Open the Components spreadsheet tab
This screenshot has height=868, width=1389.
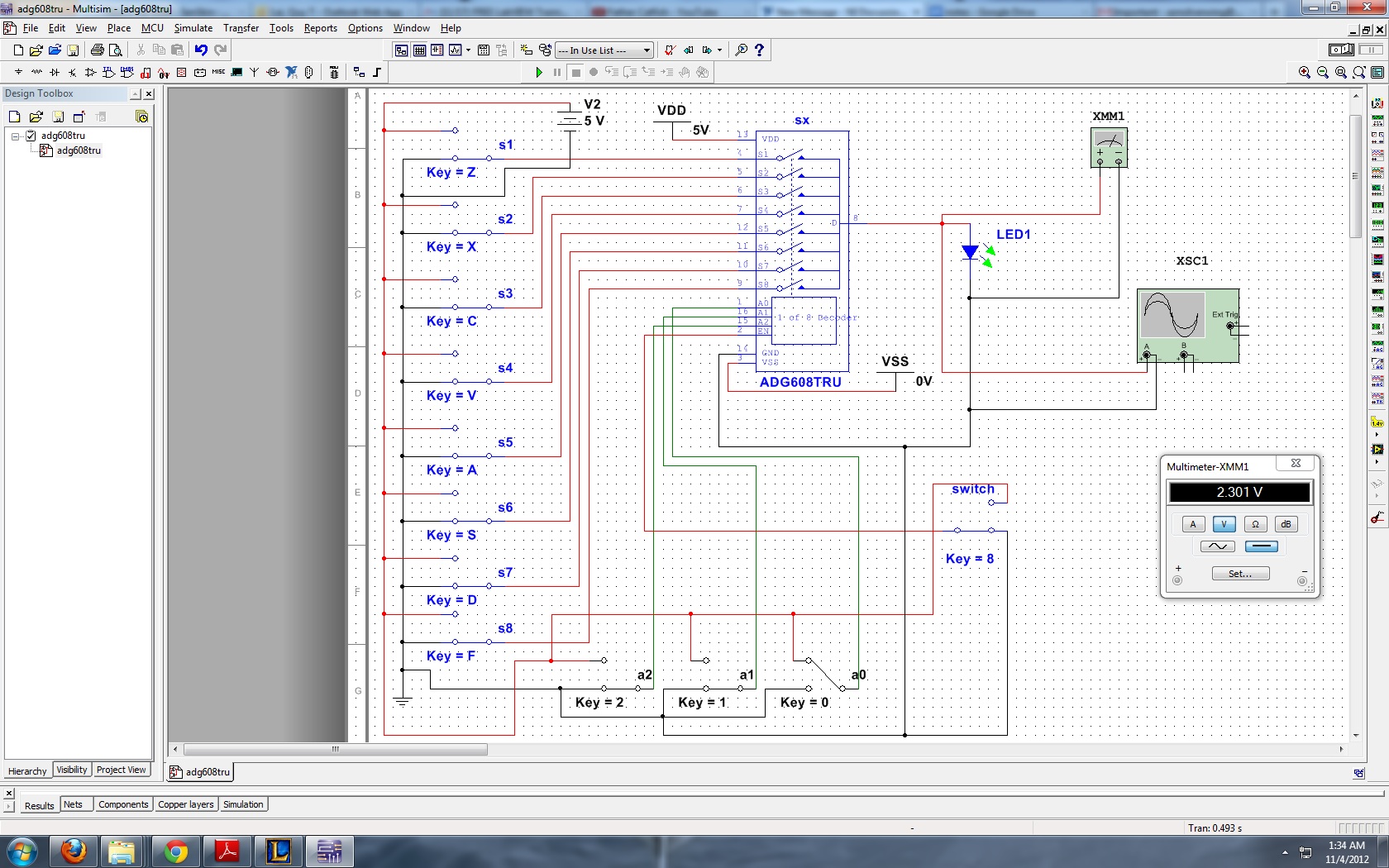click(x=123, y=804)
